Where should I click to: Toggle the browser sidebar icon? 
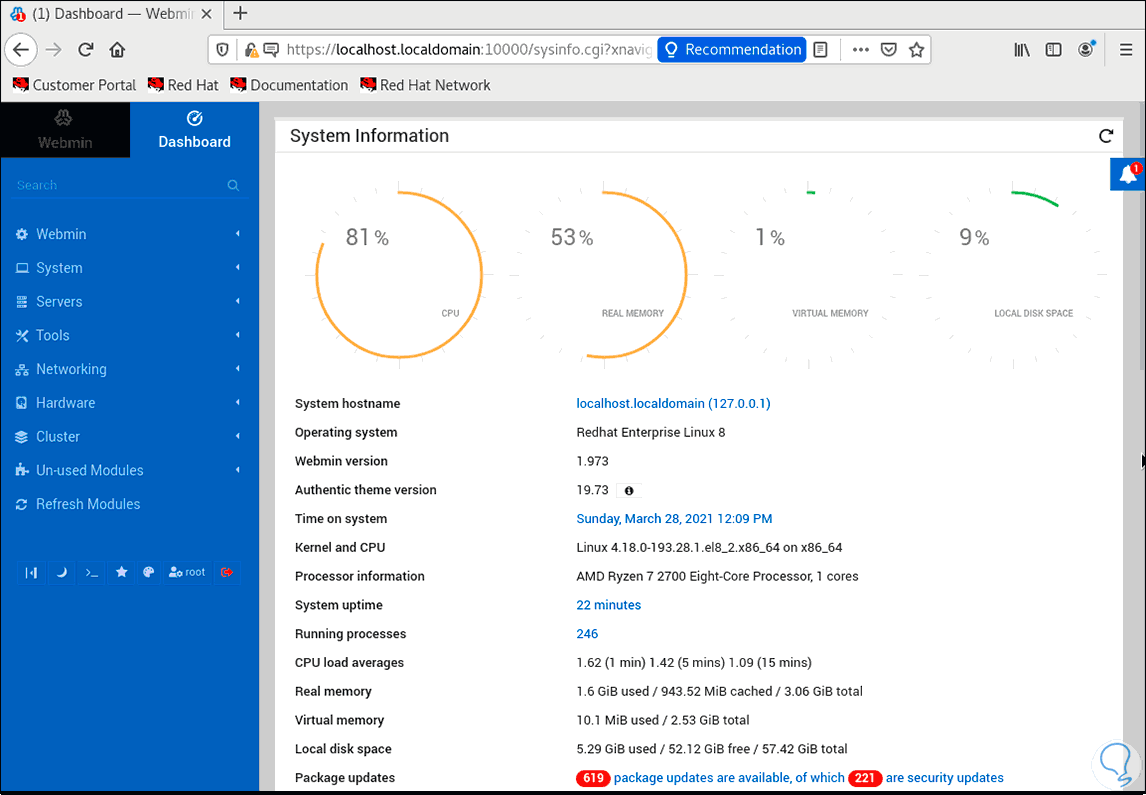[1053, 50]
